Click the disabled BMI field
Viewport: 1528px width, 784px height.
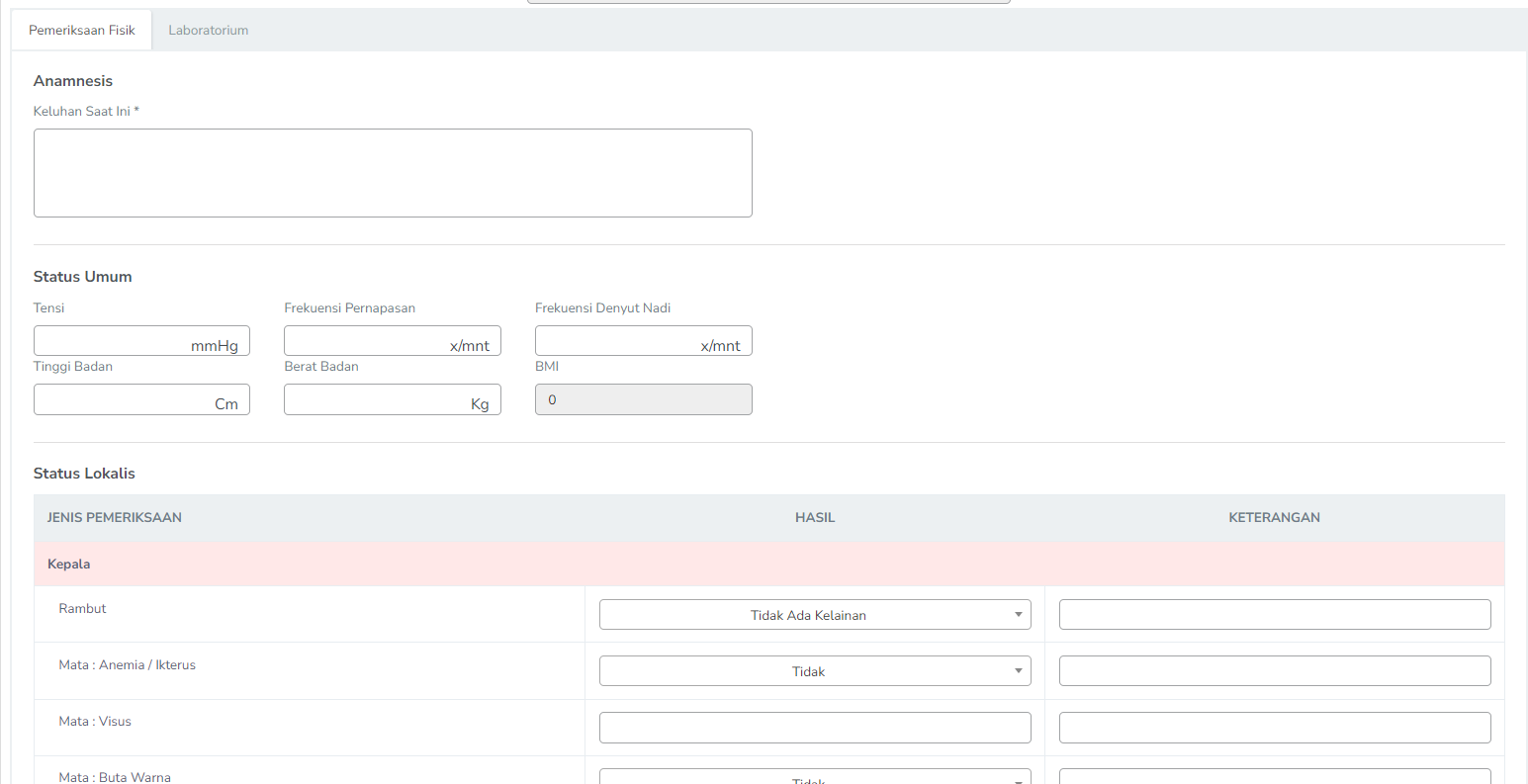(x=643, y=399)
